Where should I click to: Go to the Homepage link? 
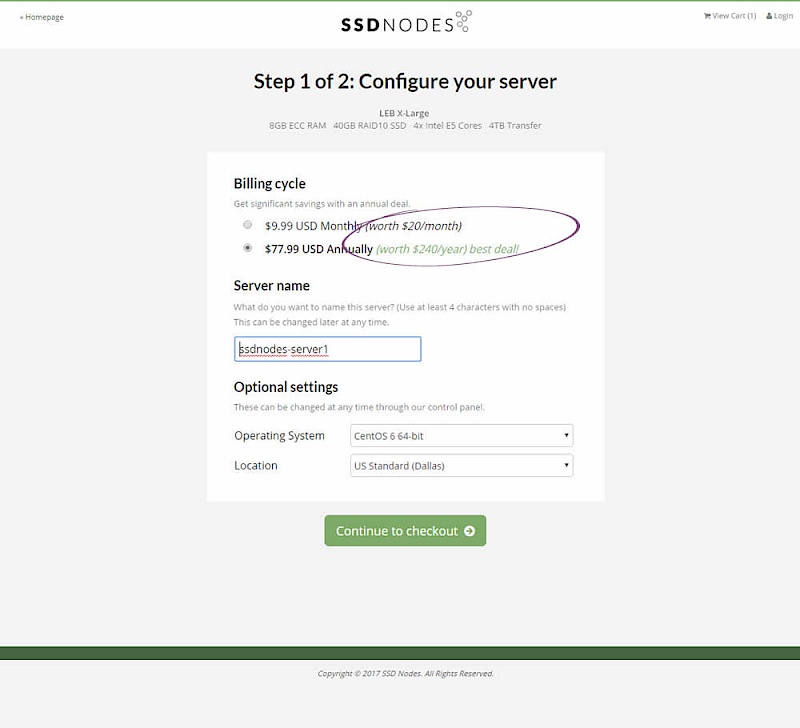(43, 17)
